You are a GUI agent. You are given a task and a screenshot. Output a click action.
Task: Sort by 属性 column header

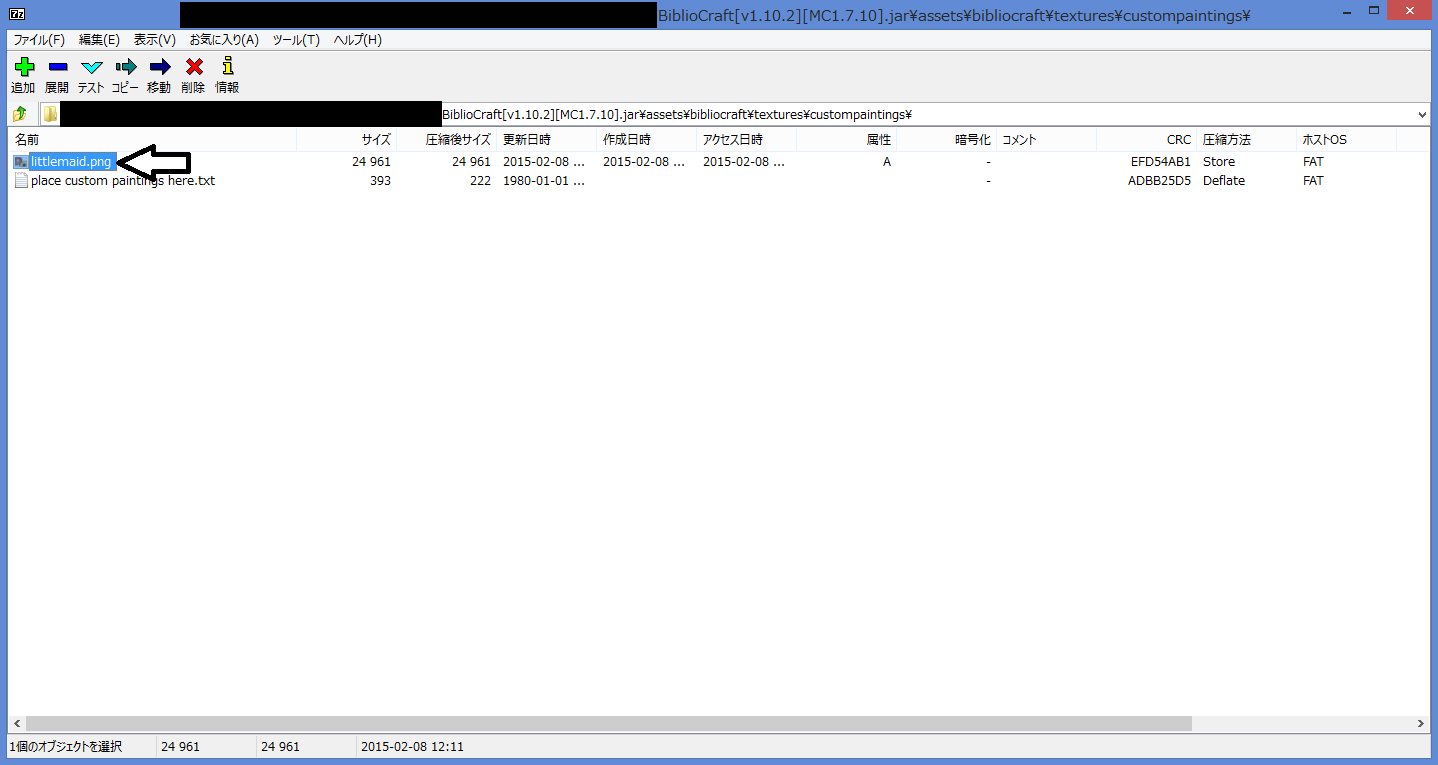pos(846,140)
